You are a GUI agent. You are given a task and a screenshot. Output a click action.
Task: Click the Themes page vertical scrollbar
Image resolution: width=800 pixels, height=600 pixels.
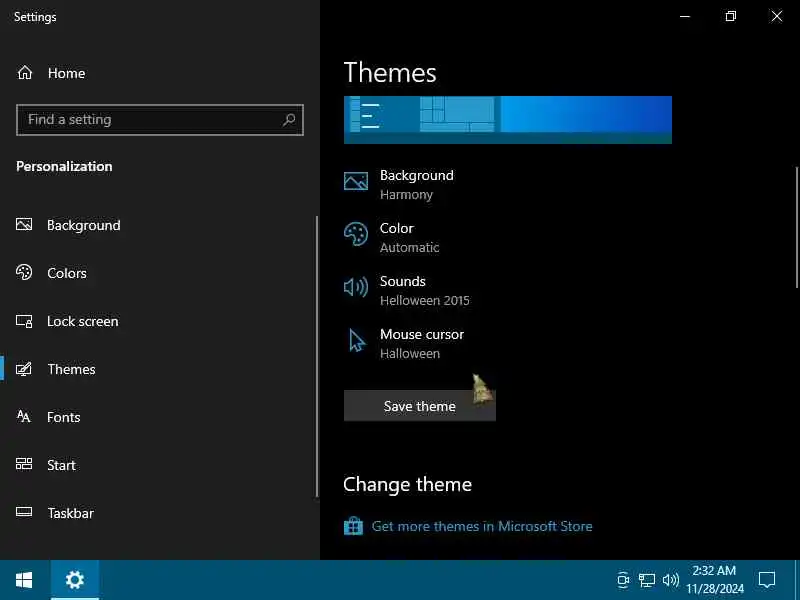pyautogui.click(x=796, y=227)
